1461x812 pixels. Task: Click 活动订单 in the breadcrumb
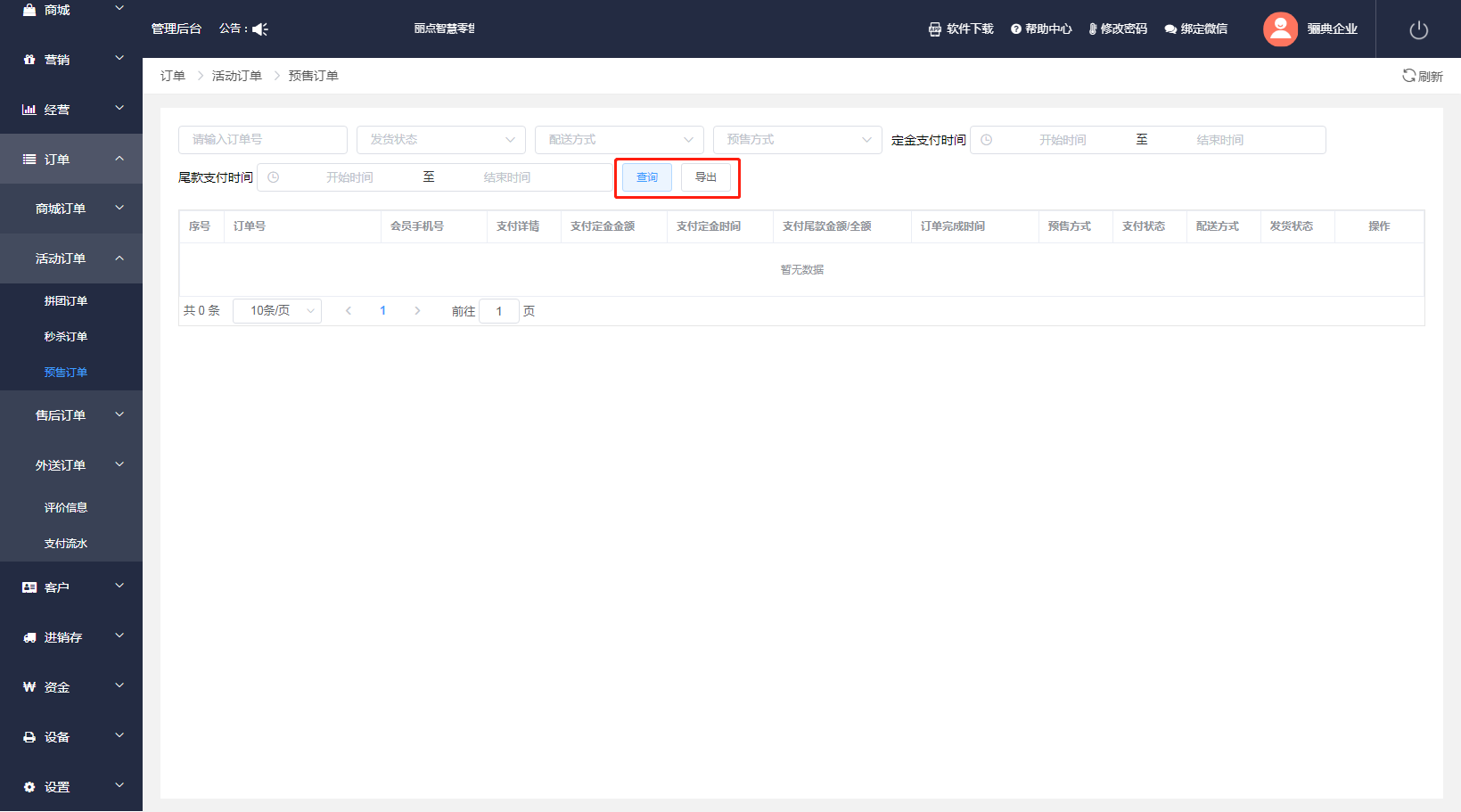tap(237, 76)
